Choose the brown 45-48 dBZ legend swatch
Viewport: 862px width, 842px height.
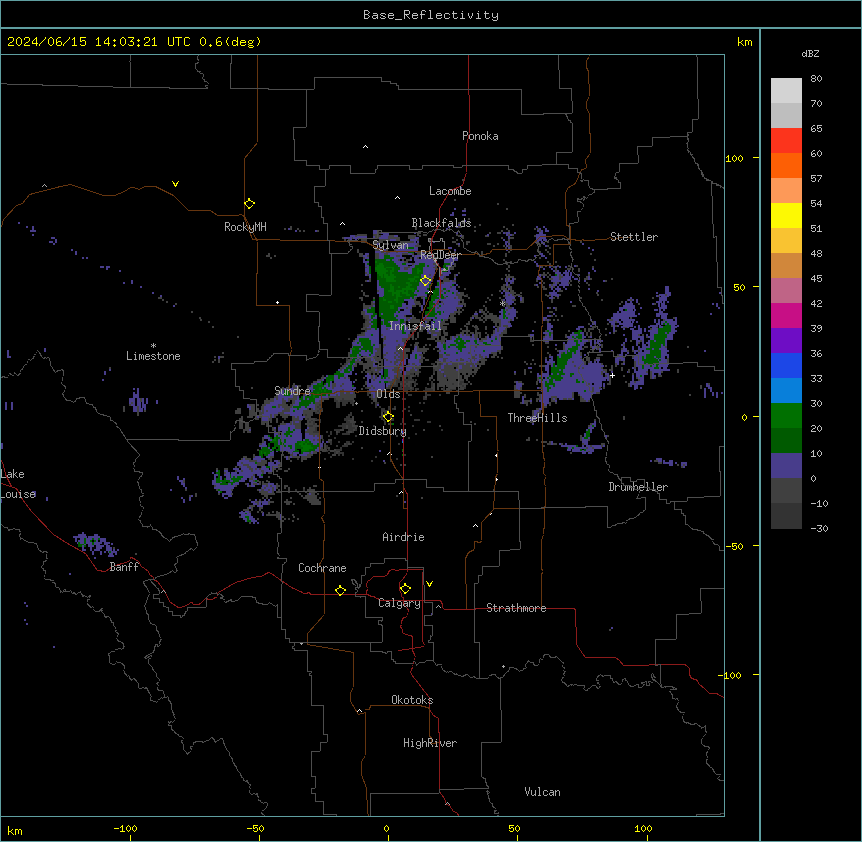(x=786, y=265)
